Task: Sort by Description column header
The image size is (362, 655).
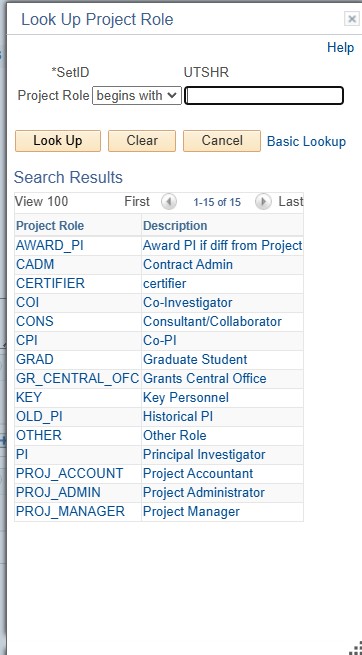Action: [x=175, y=226]
